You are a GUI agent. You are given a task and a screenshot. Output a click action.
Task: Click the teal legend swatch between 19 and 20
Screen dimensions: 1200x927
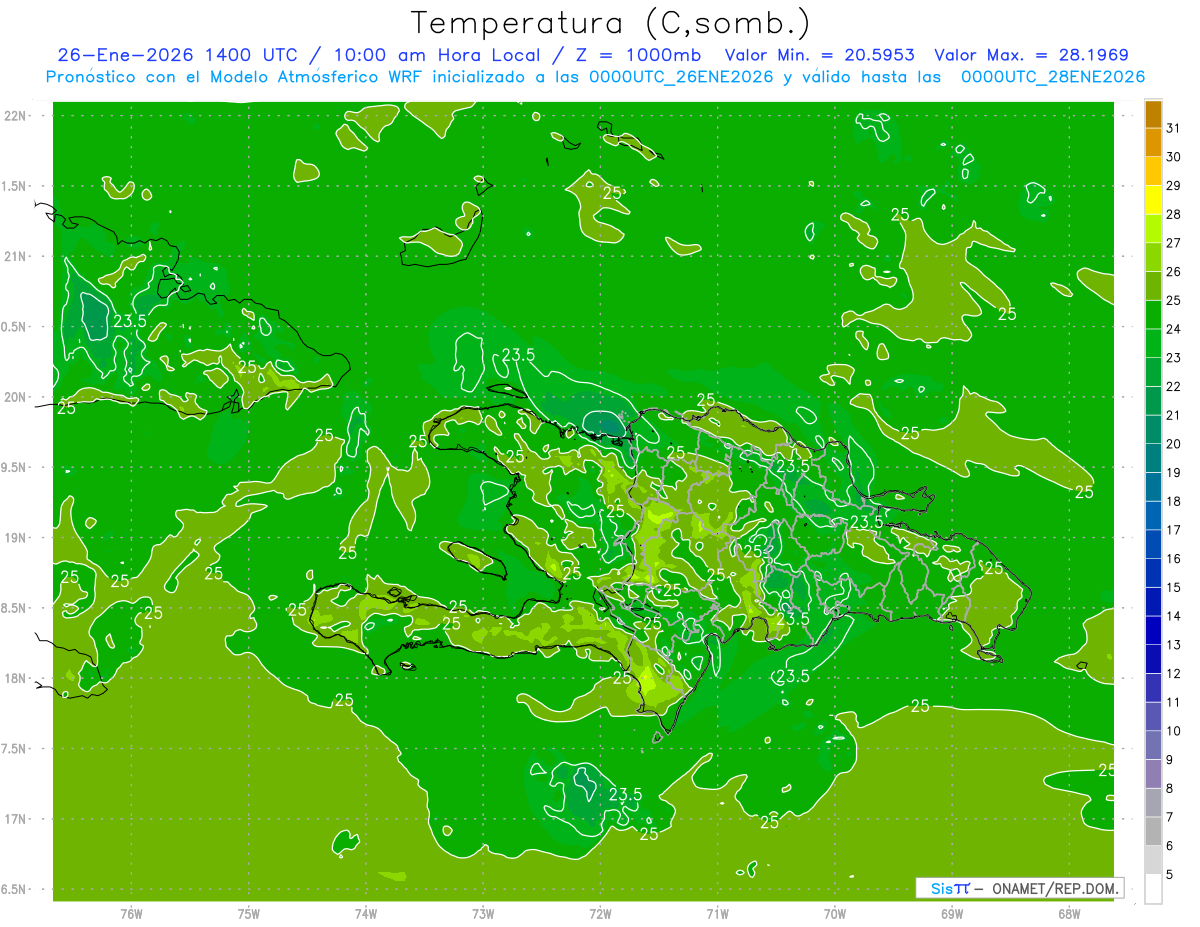(x=1153, y=458)
